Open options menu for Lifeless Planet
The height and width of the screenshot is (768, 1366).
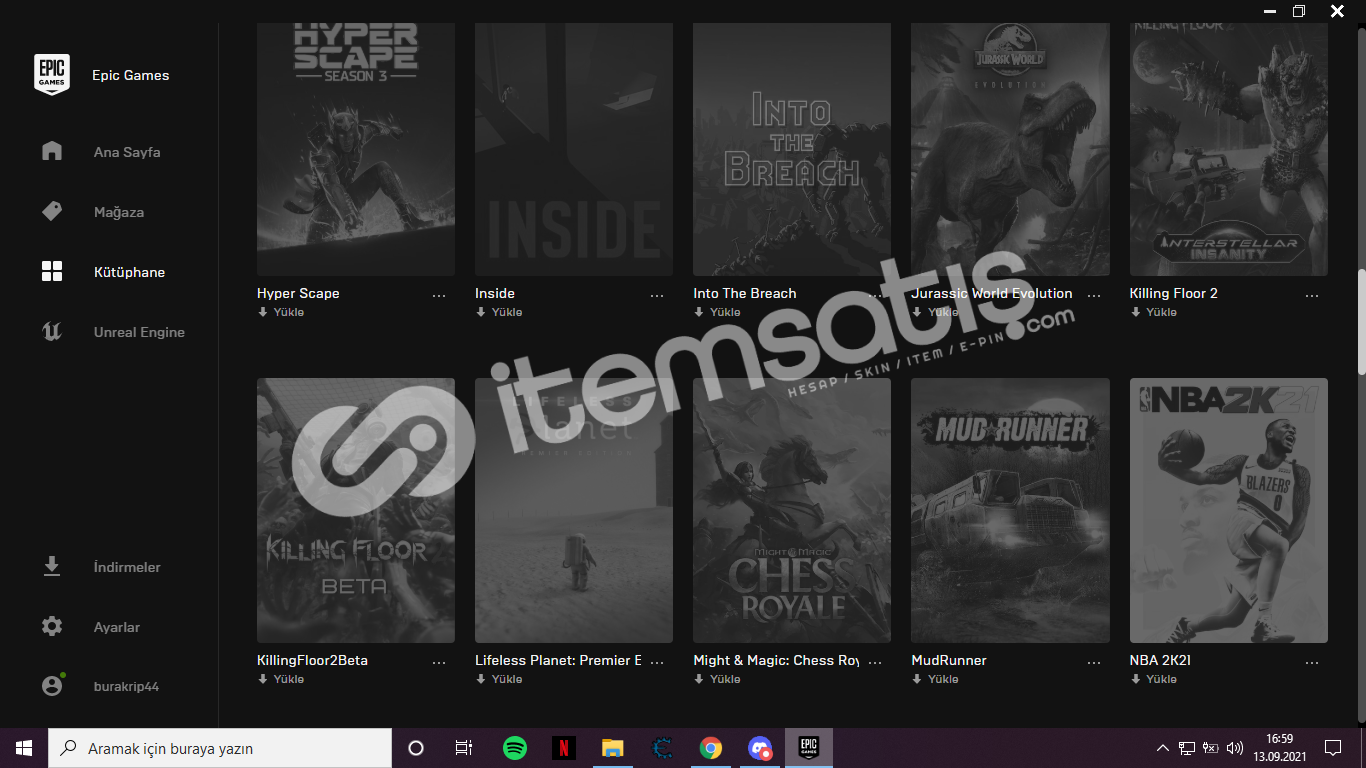tap(657, 662)
